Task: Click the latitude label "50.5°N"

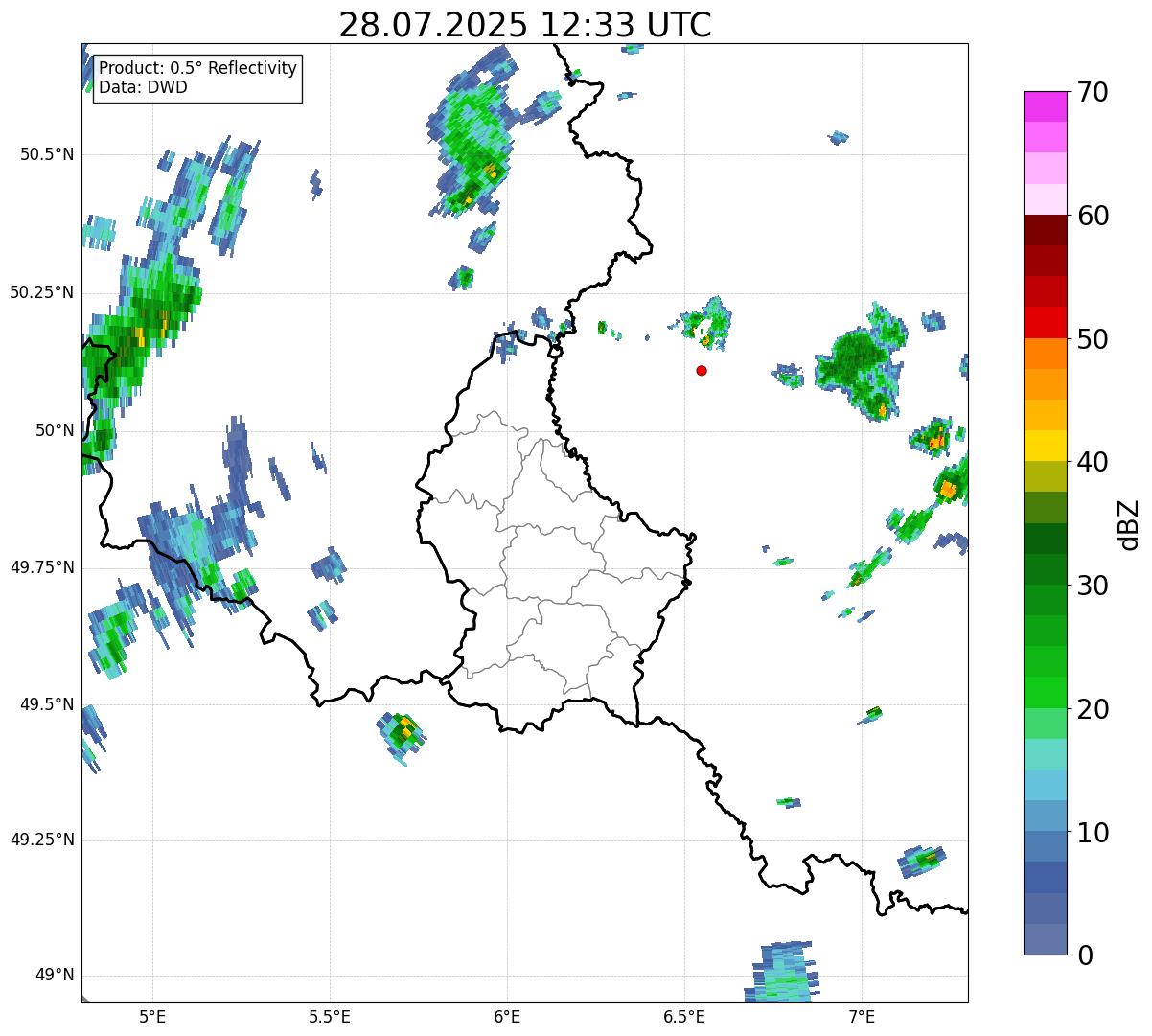Action: (47, 154)
